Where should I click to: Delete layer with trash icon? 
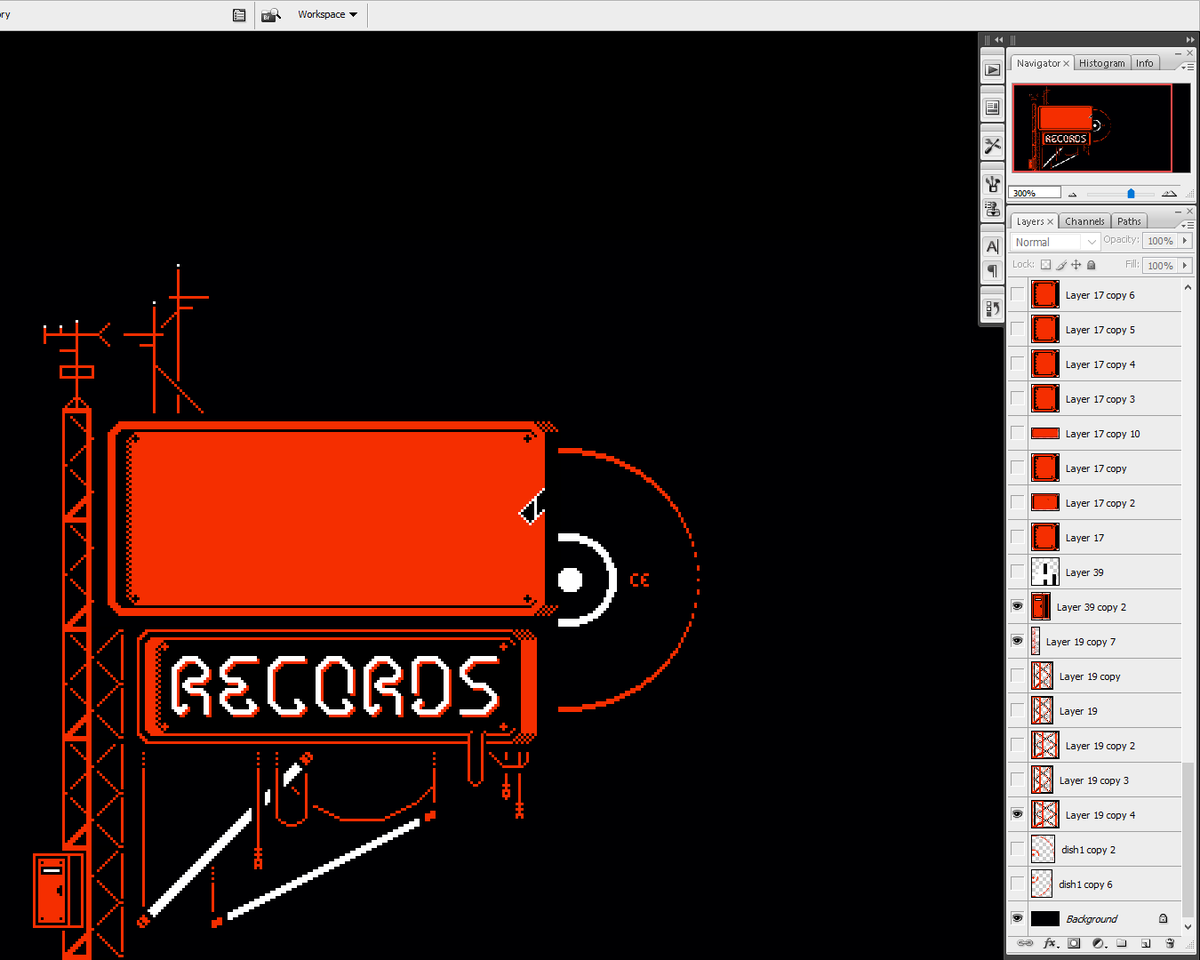(1170, 943)
